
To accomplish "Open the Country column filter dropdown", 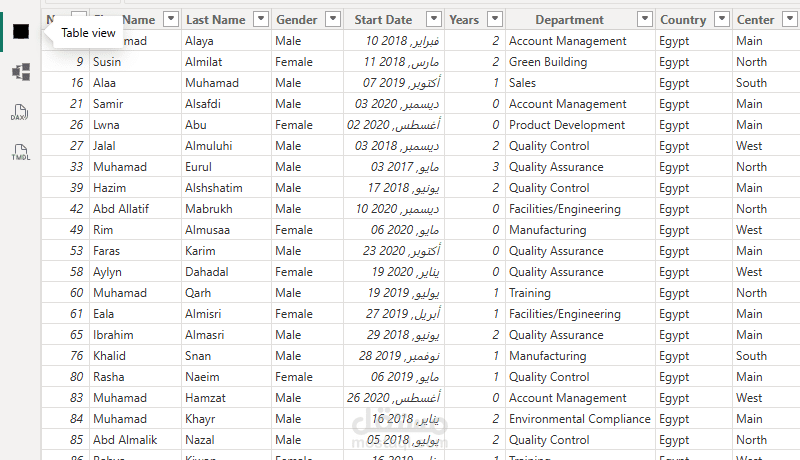I will click(722, 19).
